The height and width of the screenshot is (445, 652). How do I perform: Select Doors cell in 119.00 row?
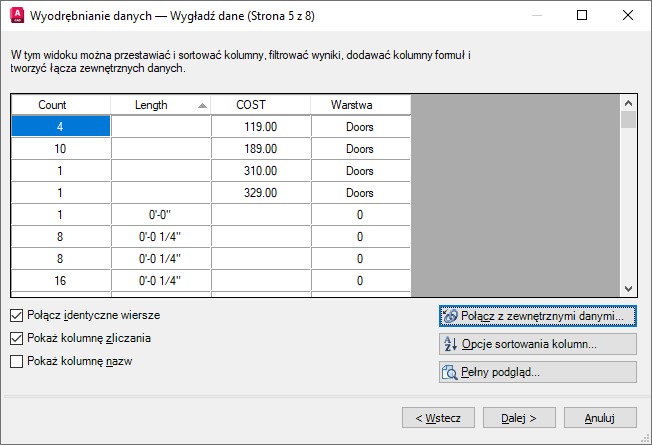tap(361, 126)
